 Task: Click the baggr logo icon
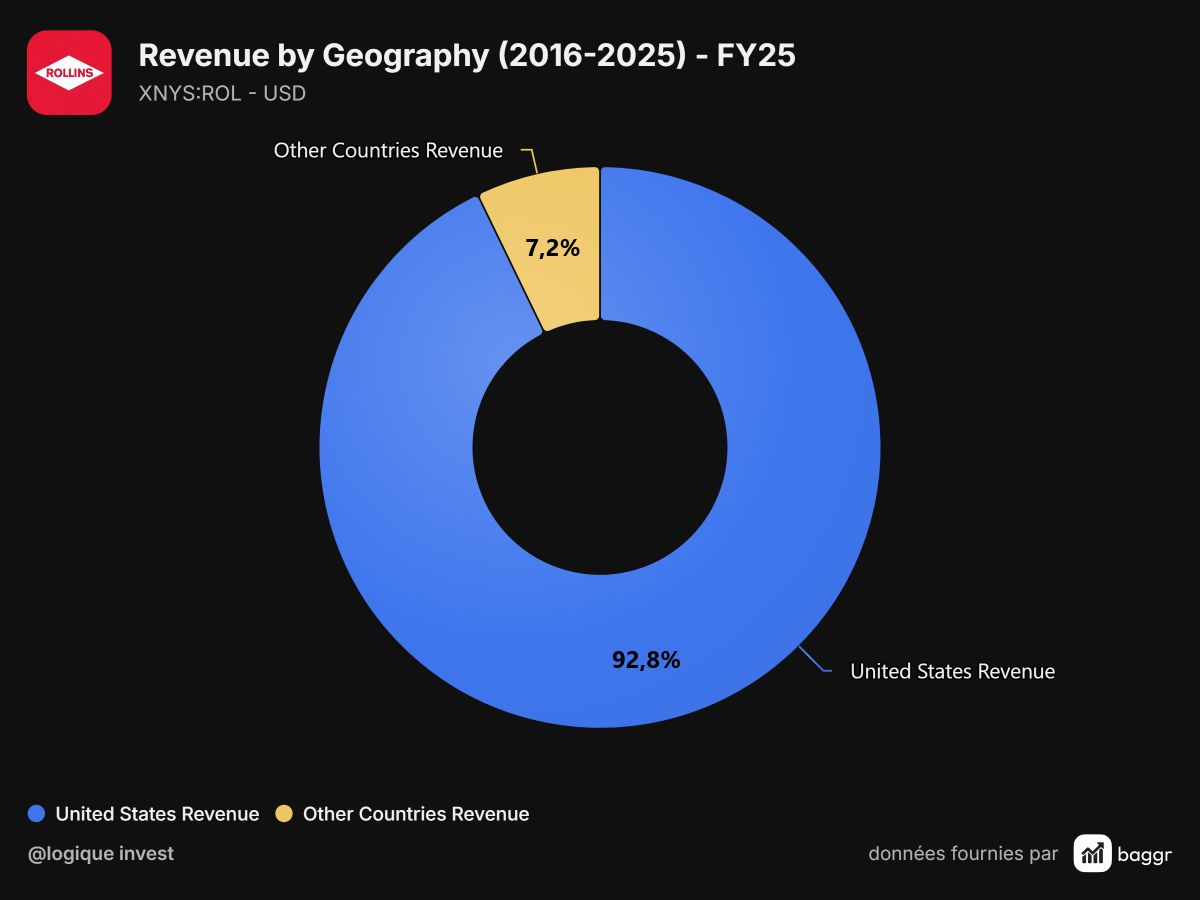[1093, 853]
